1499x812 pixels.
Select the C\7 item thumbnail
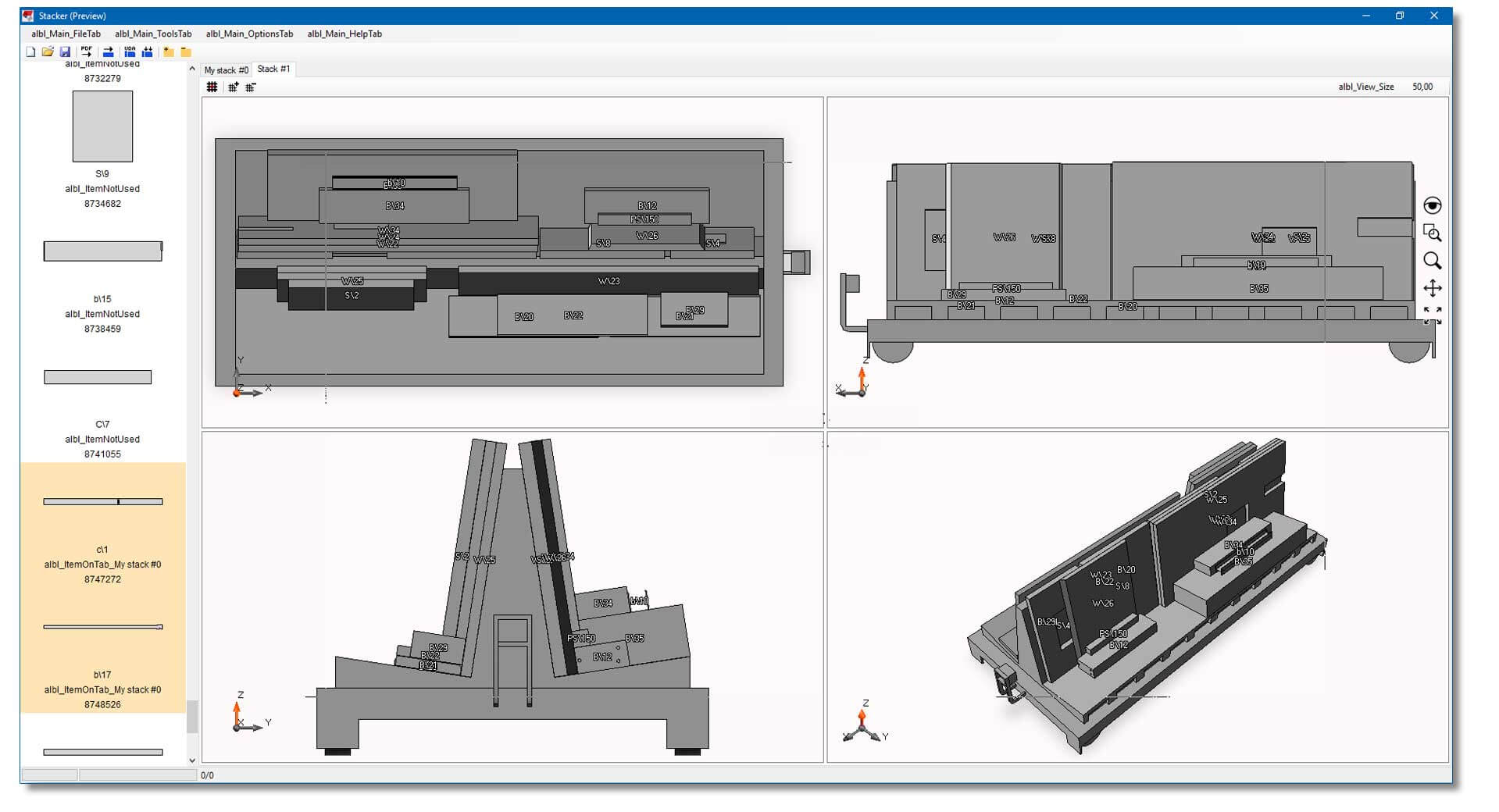[x=98, y=377]
